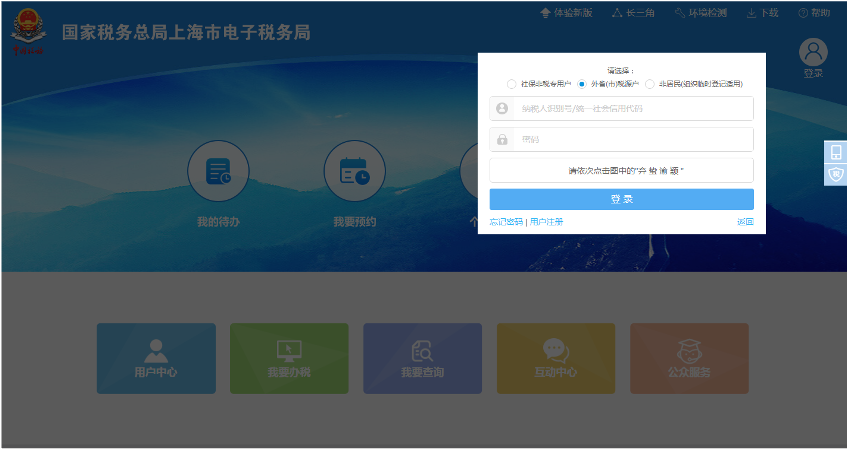The height and width of the screenshot is (449, 847).
Task: Open the 忘记密码 link
Action: coord(506,222)
